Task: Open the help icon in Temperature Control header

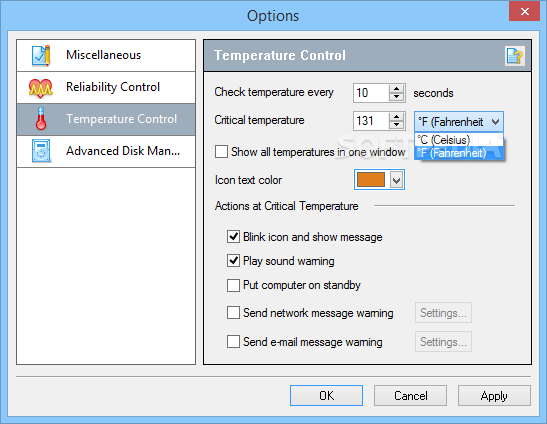Action: pos(515,56)
